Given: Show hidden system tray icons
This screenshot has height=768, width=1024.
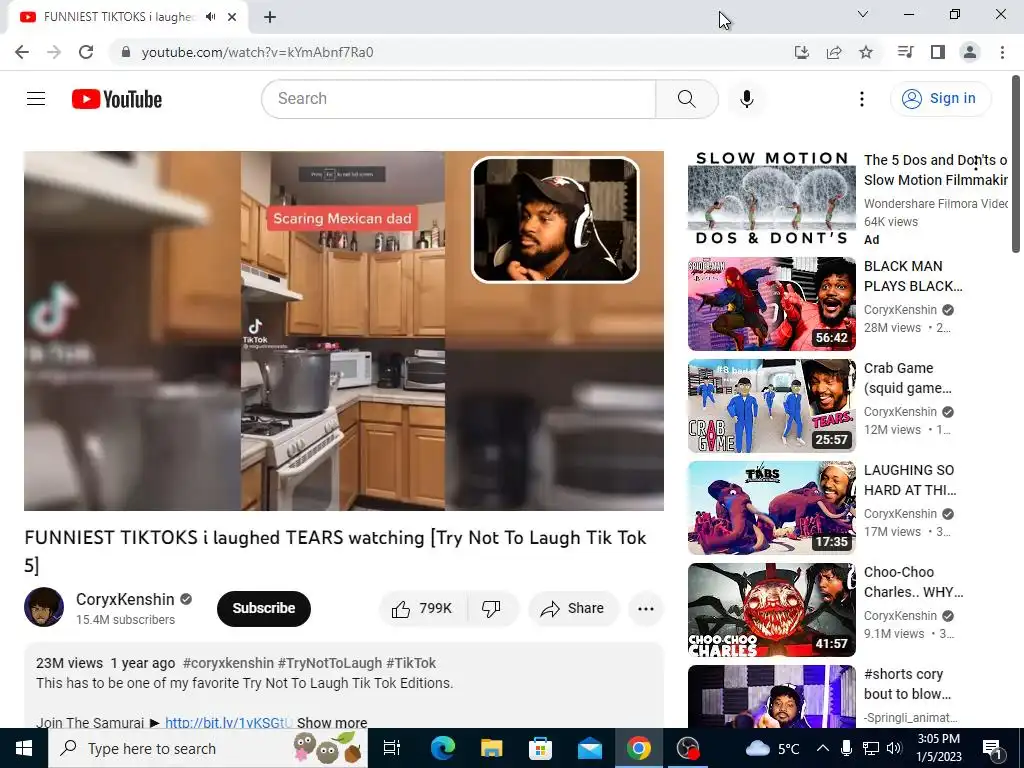Looking at the screenshot, I should [823, 748].
